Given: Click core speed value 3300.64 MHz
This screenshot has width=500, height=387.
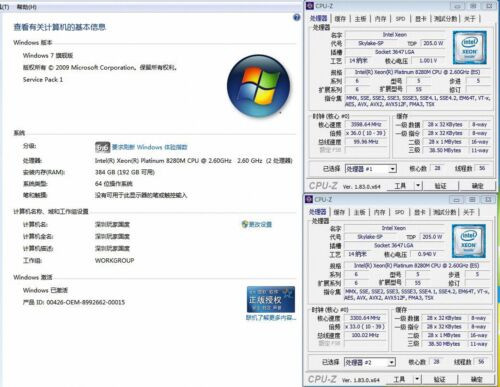Looking at the screenshot, I should 365,318.
